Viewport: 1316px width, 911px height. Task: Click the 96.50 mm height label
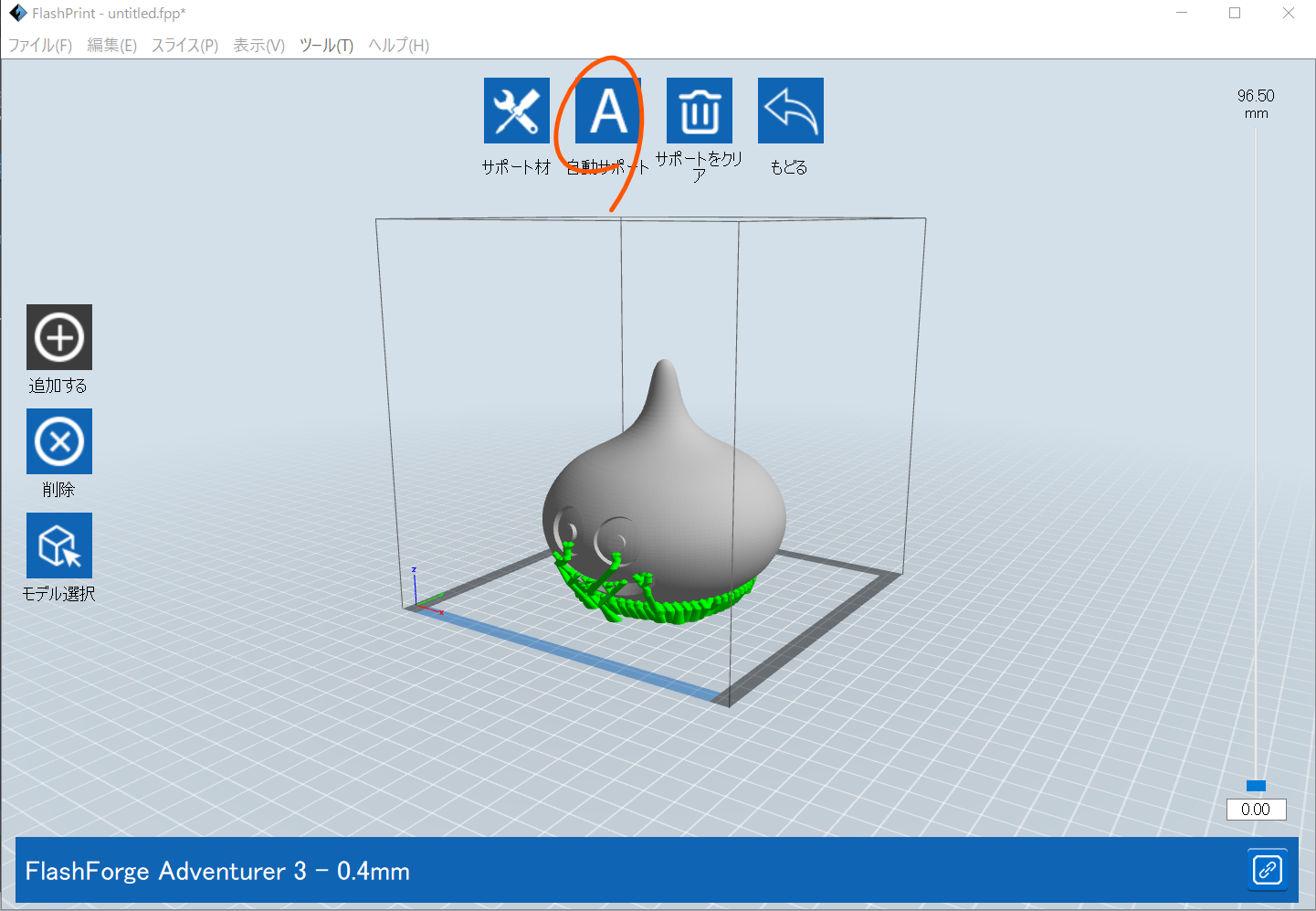coord(1257,103)
